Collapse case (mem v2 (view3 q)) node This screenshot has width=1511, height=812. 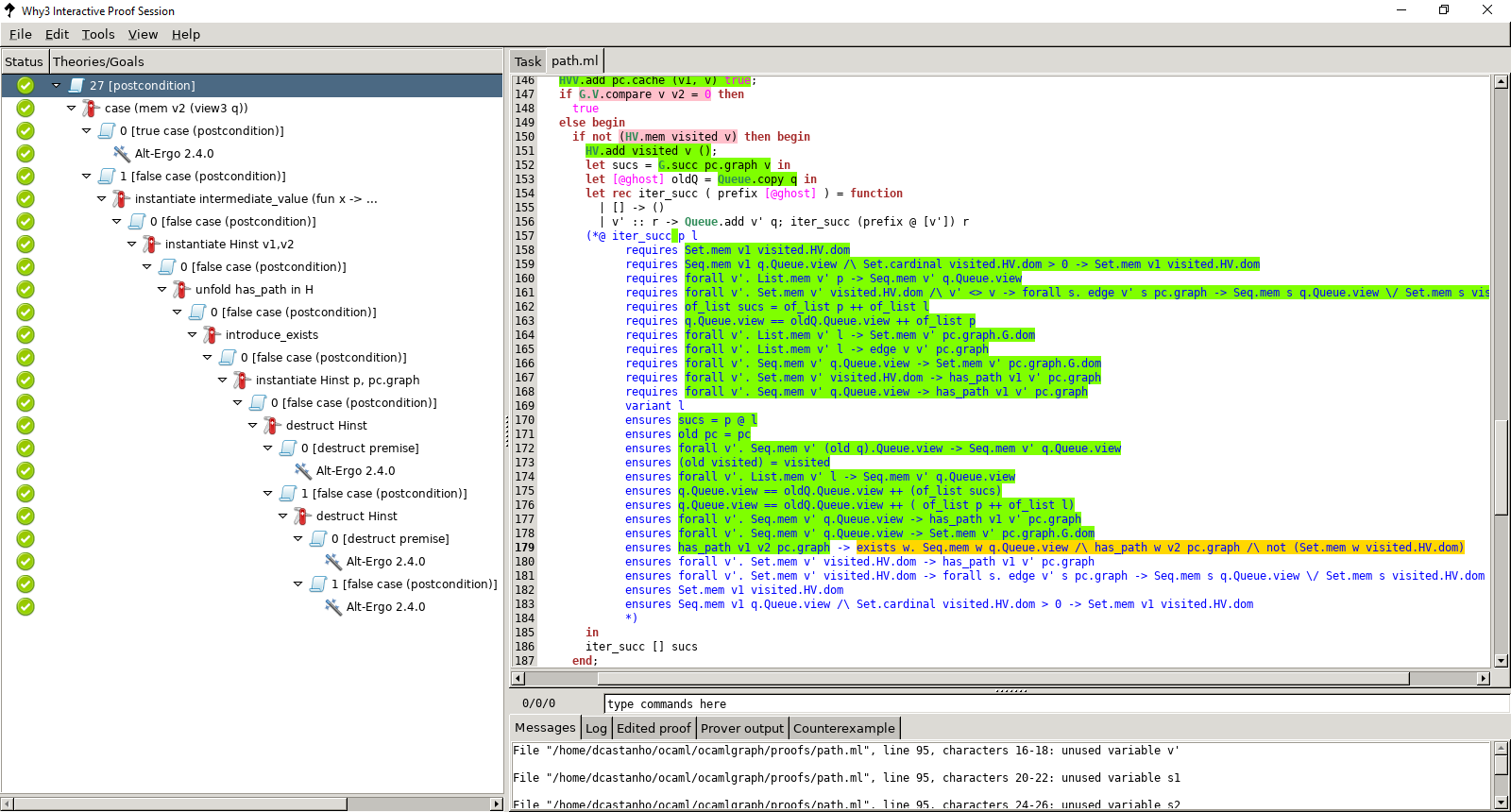point(71,108)
